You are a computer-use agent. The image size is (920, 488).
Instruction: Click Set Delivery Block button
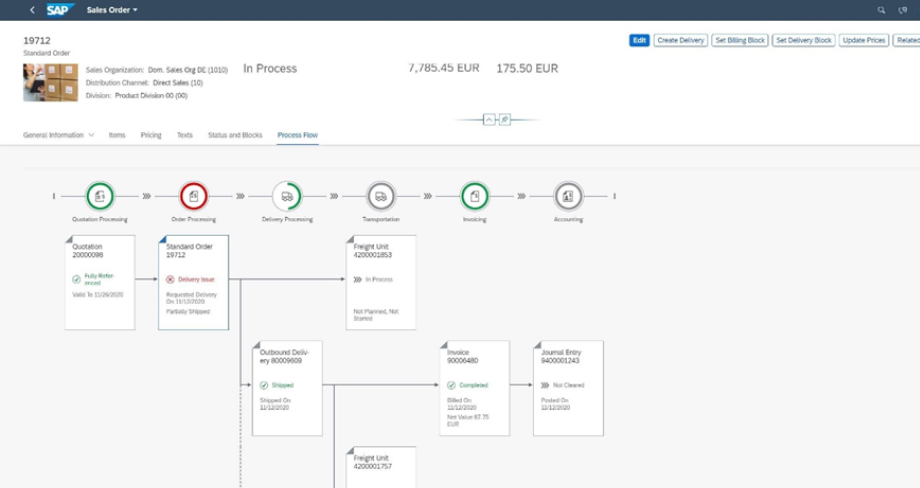(803, 40)
